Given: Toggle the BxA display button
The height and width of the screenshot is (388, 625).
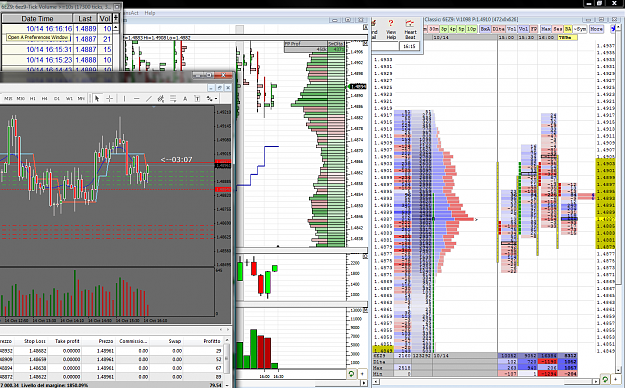Looking at the screenshot, I should (485, 29).
